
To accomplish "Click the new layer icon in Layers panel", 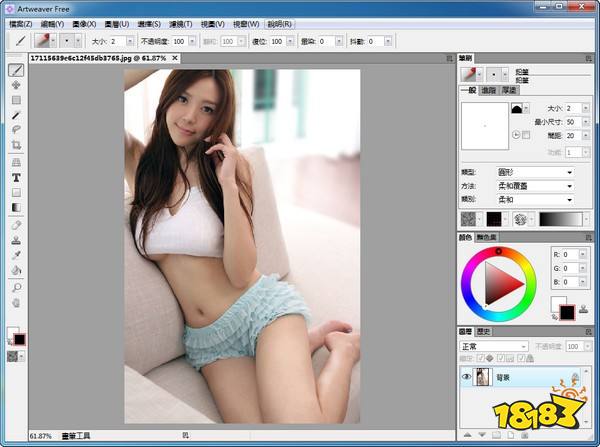I will 511,435.
